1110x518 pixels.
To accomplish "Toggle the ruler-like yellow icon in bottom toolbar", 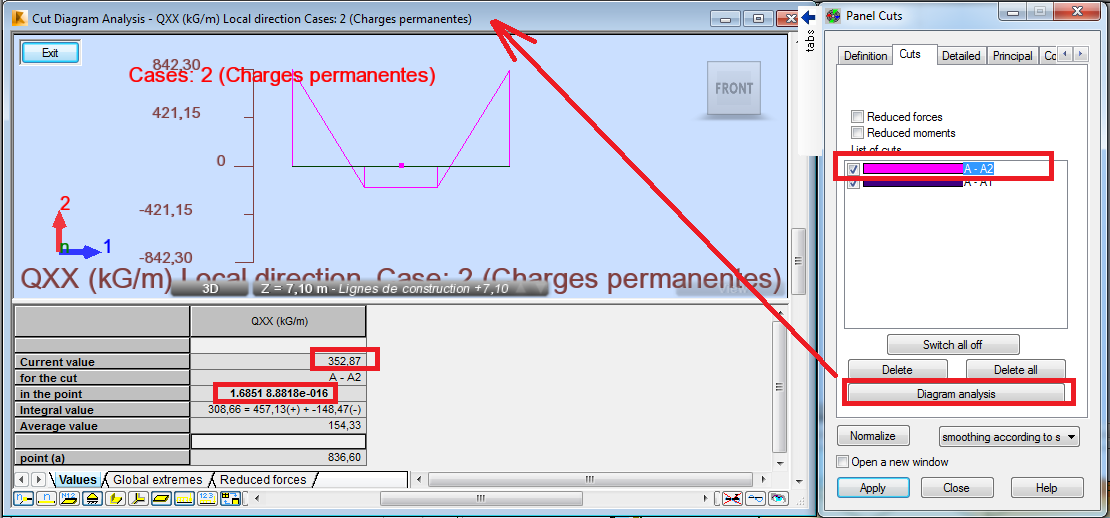I will (x=185, y=498).
